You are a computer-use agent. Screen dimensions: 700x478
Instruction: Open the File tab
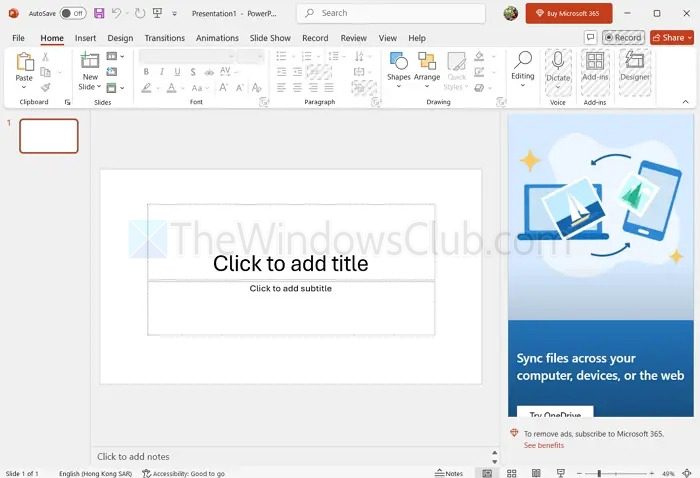coord(18,38)
